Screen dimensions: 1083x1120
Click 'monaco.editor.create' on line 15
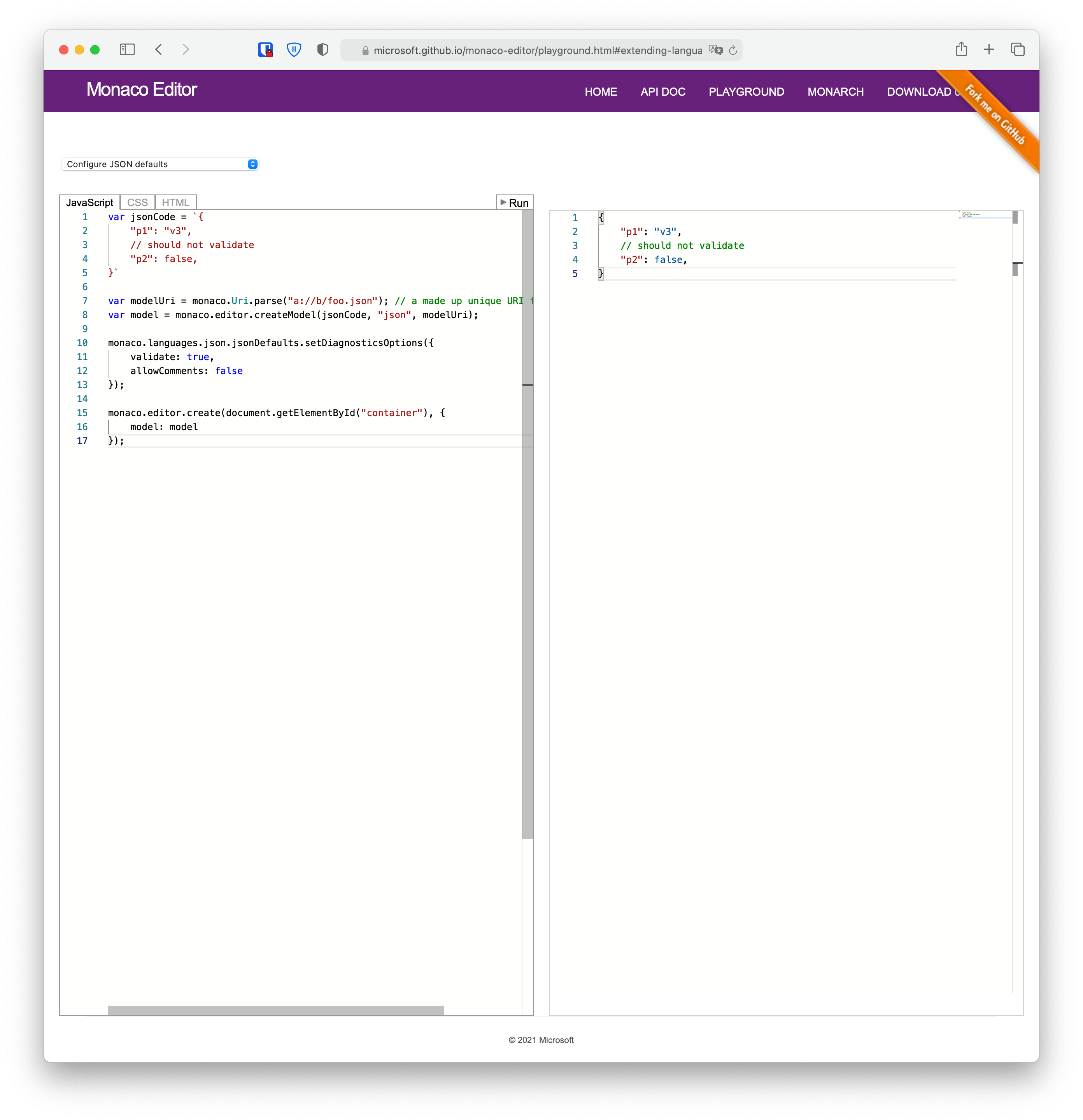164,413
